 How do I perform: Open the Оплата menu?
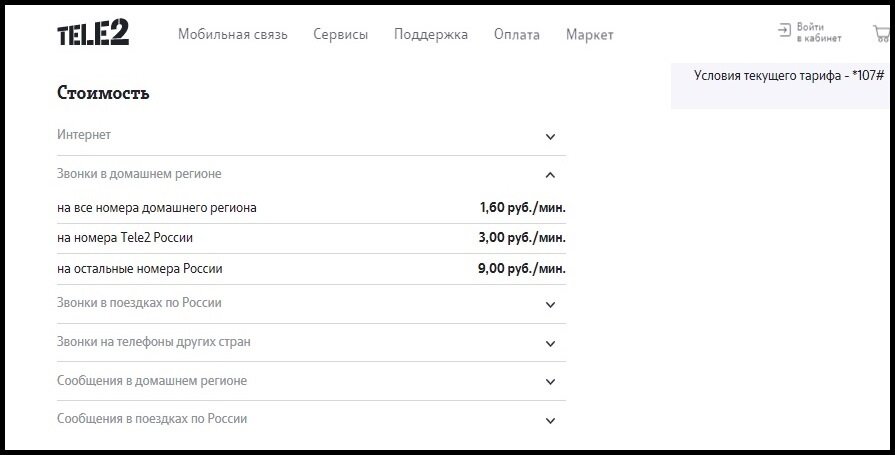[x=517, y=35]
